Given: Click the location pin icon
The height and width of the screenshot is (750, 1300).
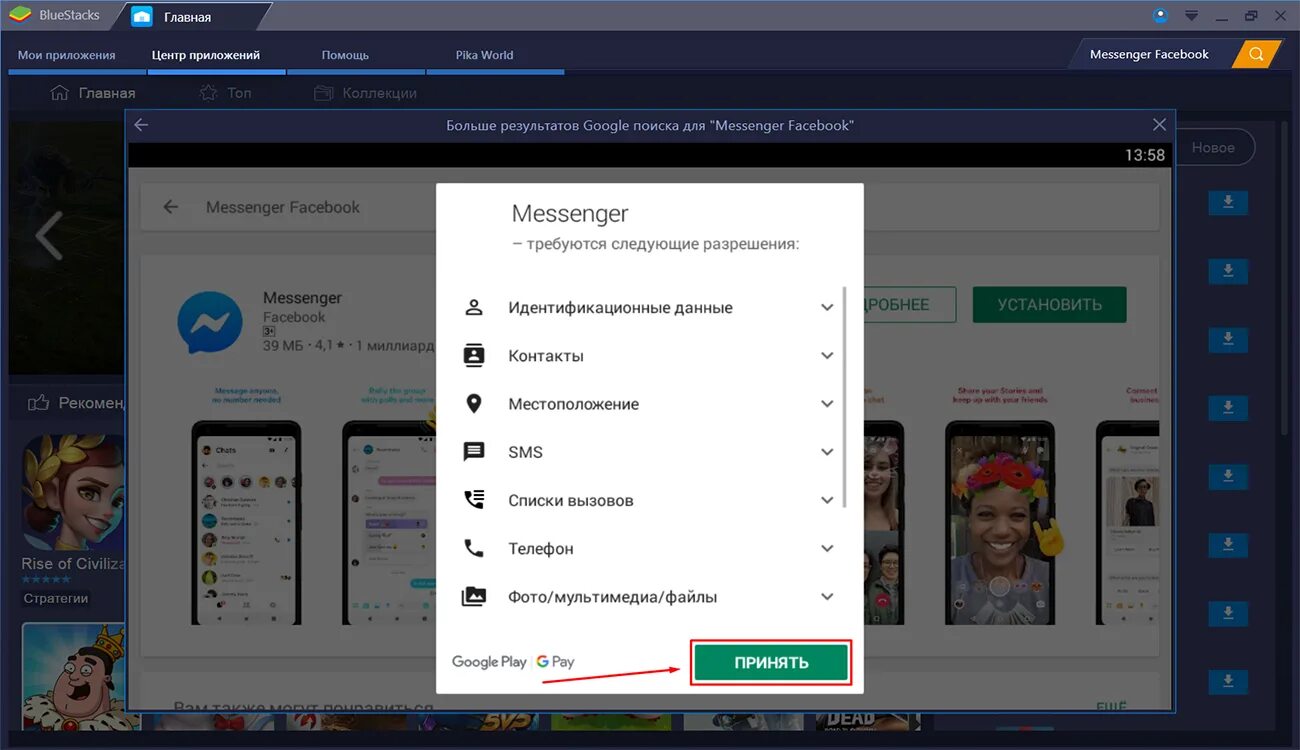Looking at the screenshot, I should pos(474,404).
